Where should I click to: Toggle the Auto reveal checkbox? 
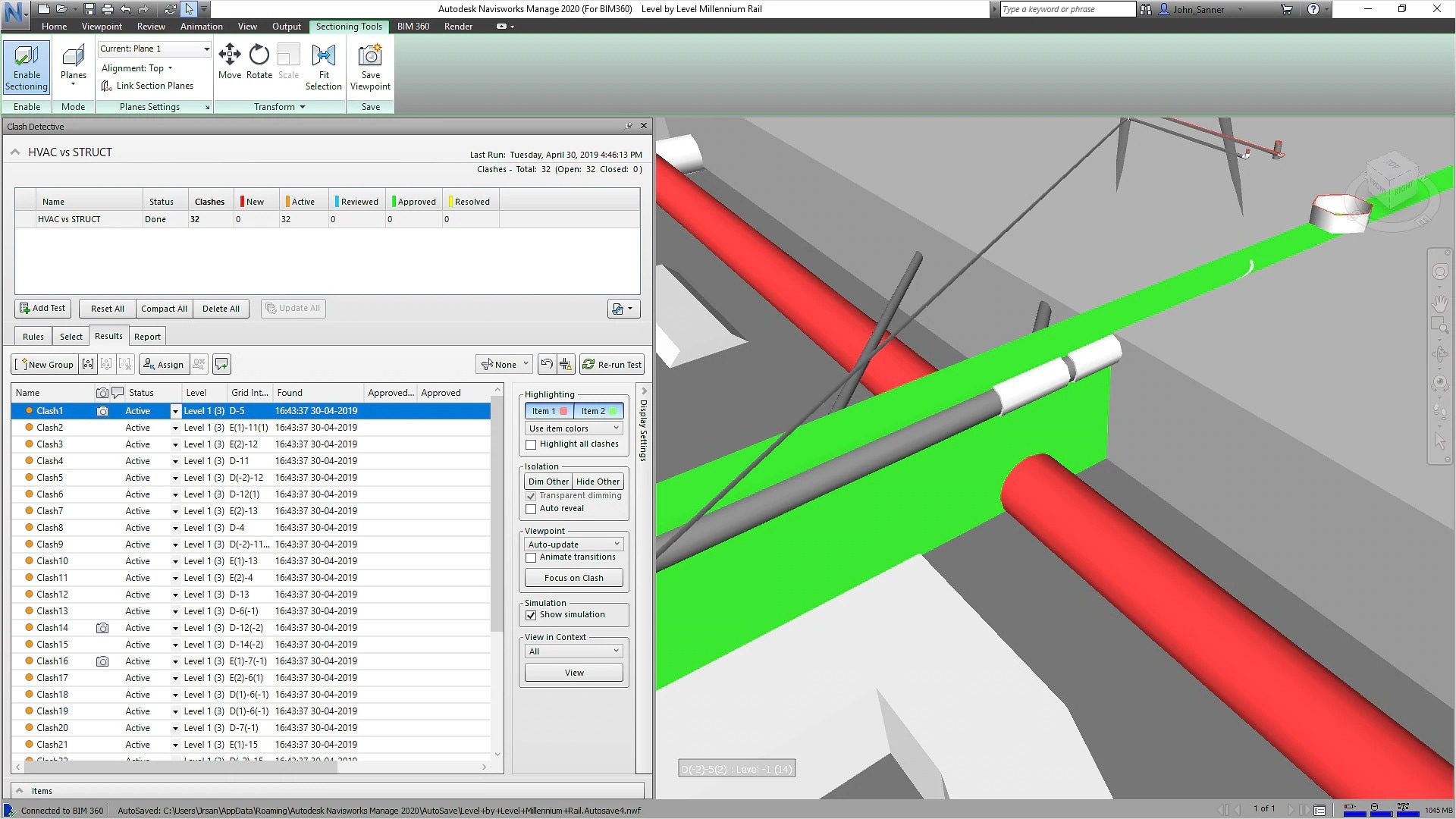coord(531,510)
